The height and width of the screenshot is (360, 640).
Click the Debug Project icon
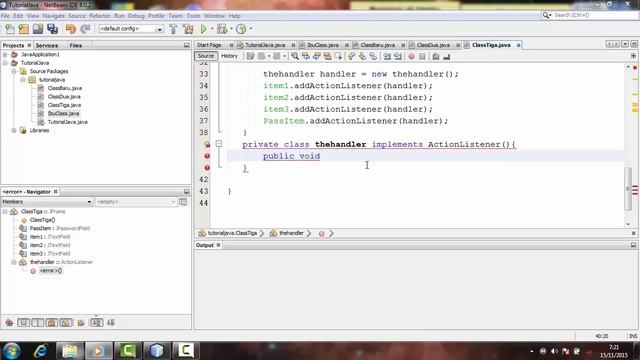222,29
